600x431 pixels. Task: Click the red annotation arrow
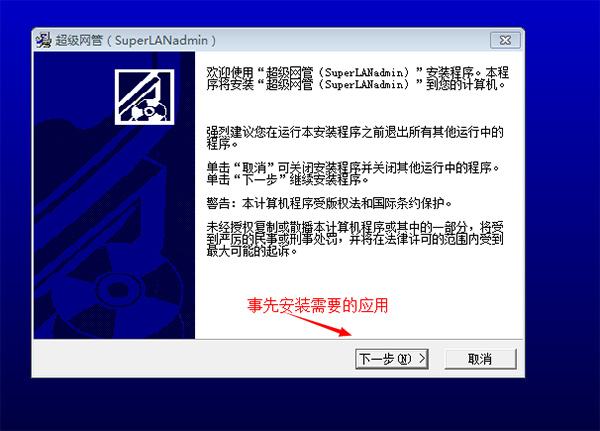coord(318,325)
